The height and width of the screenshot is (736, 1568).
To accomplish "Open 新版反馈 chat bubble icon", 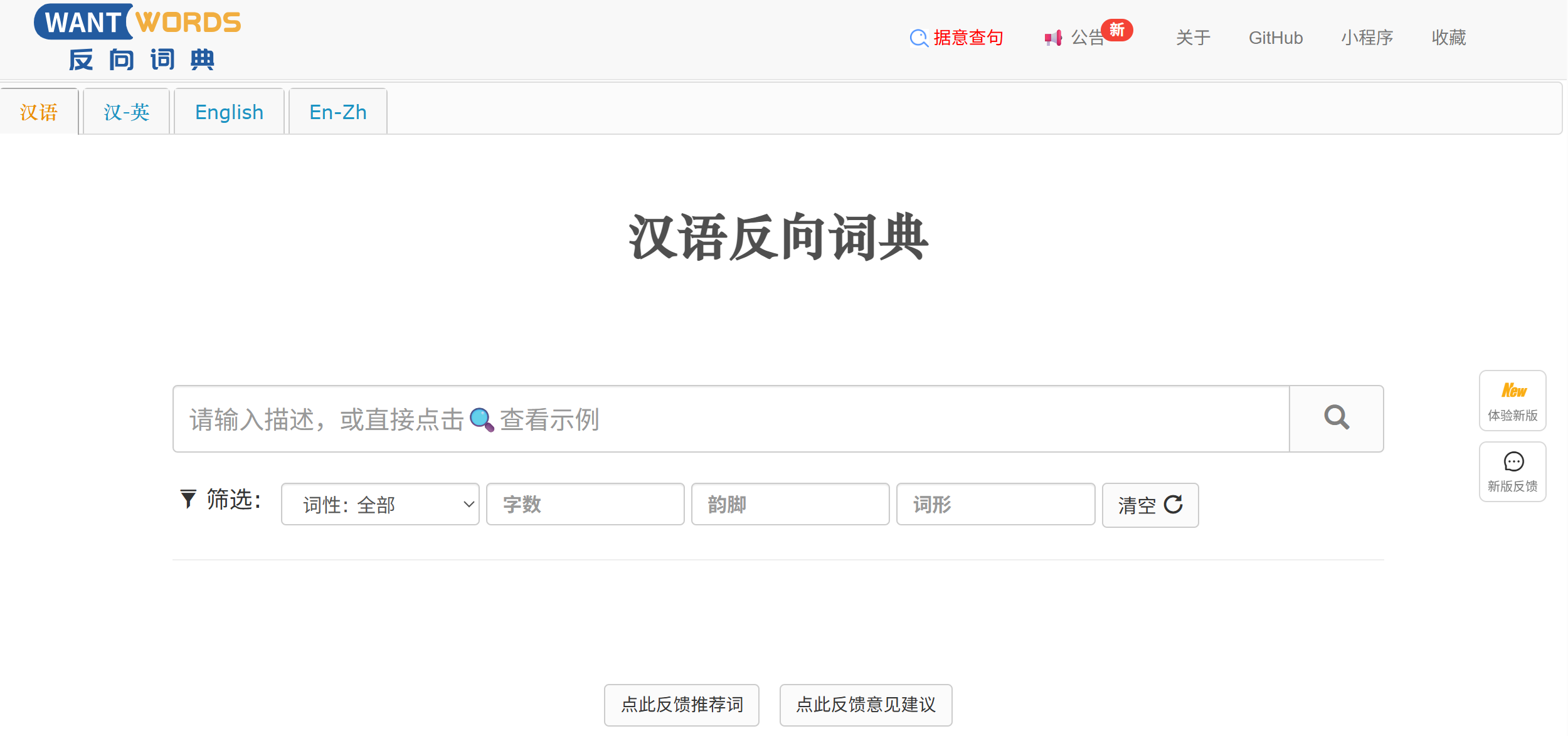I will [x=1513, y=462].
